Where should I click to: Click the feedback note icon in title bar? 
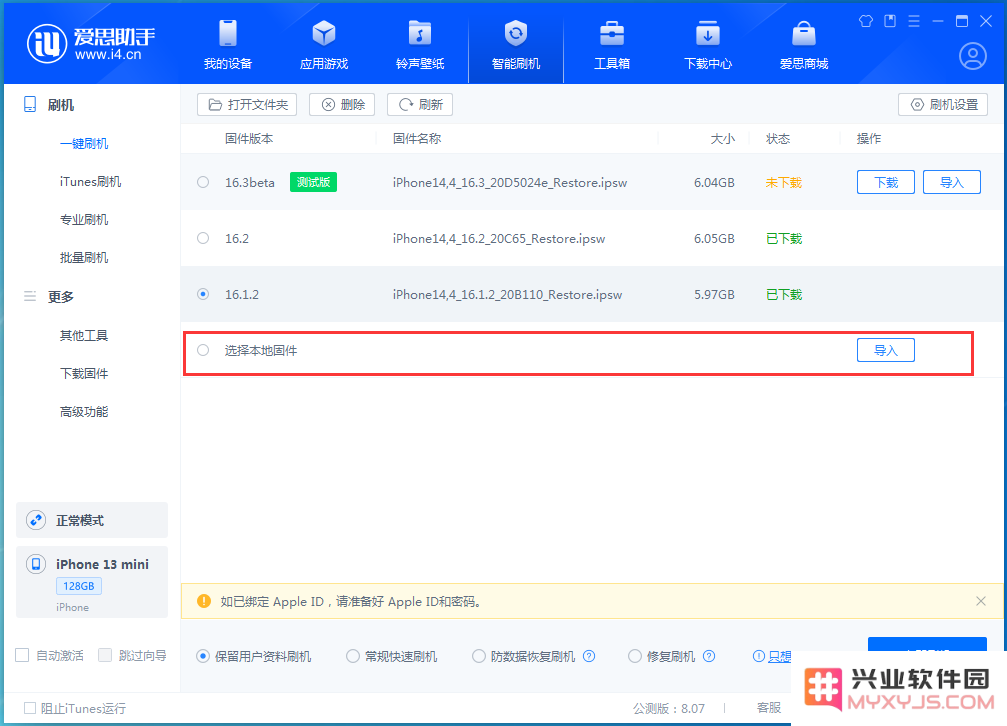[890, 21]
